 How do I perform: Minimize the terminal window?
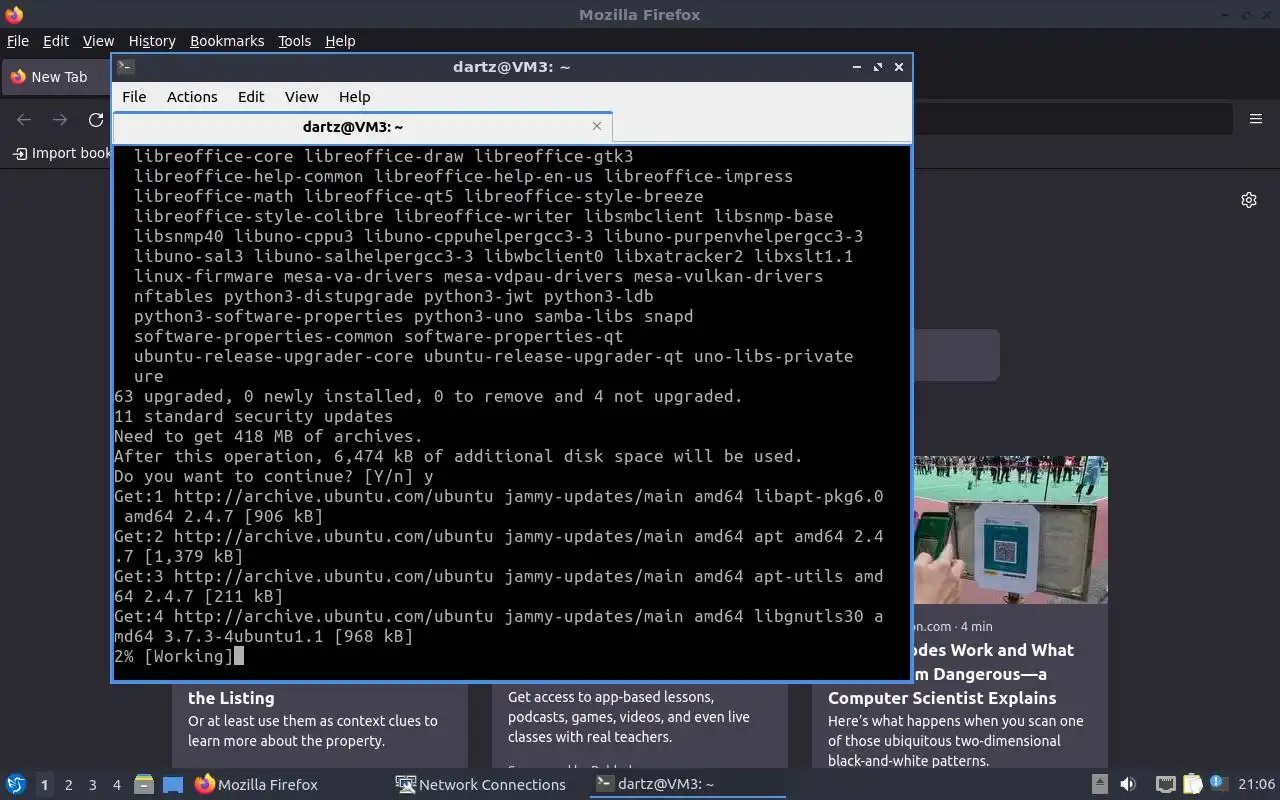point(857,67)
